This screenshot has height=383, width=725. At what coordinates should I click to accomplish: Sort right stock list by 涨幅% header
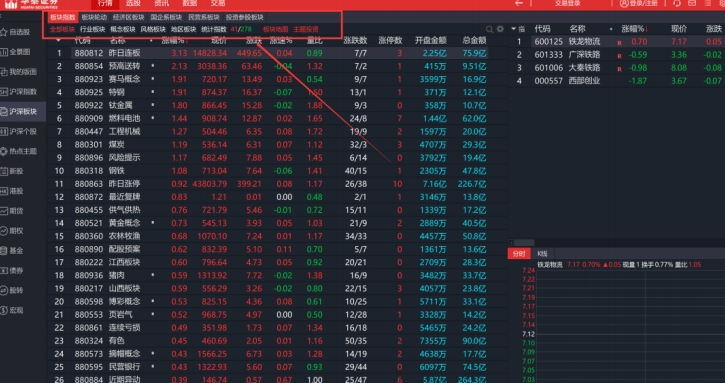tap(634, 29)
